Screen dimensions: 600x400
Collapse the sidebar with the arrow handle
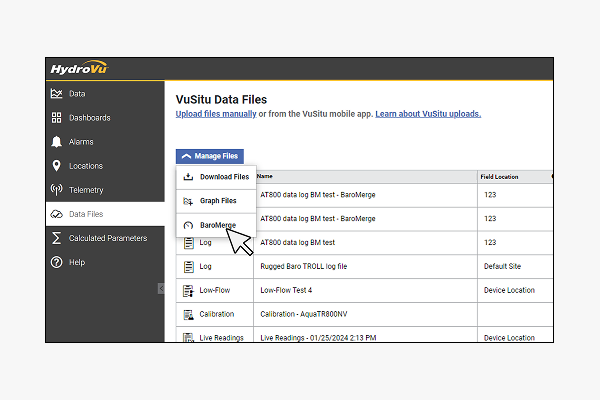pos(161,289)
